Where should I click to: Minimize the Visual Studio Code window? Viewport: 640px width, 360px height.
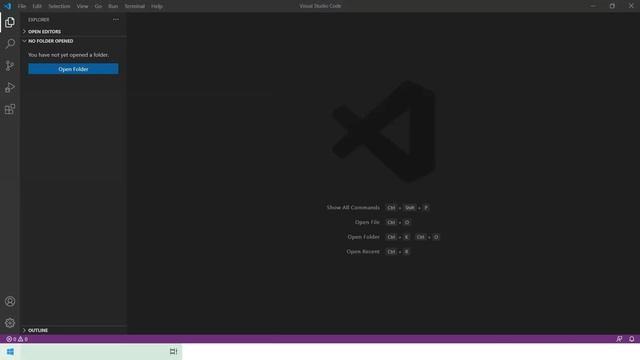point(593,6)
